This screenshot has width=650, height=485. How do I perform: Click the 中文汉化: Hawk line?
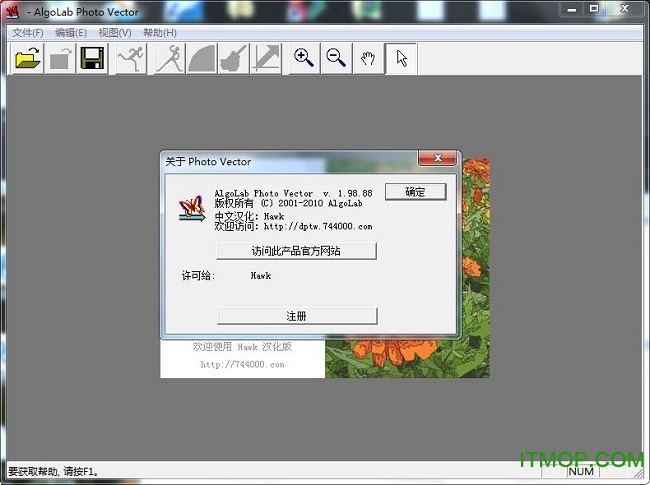pos(249,216)
